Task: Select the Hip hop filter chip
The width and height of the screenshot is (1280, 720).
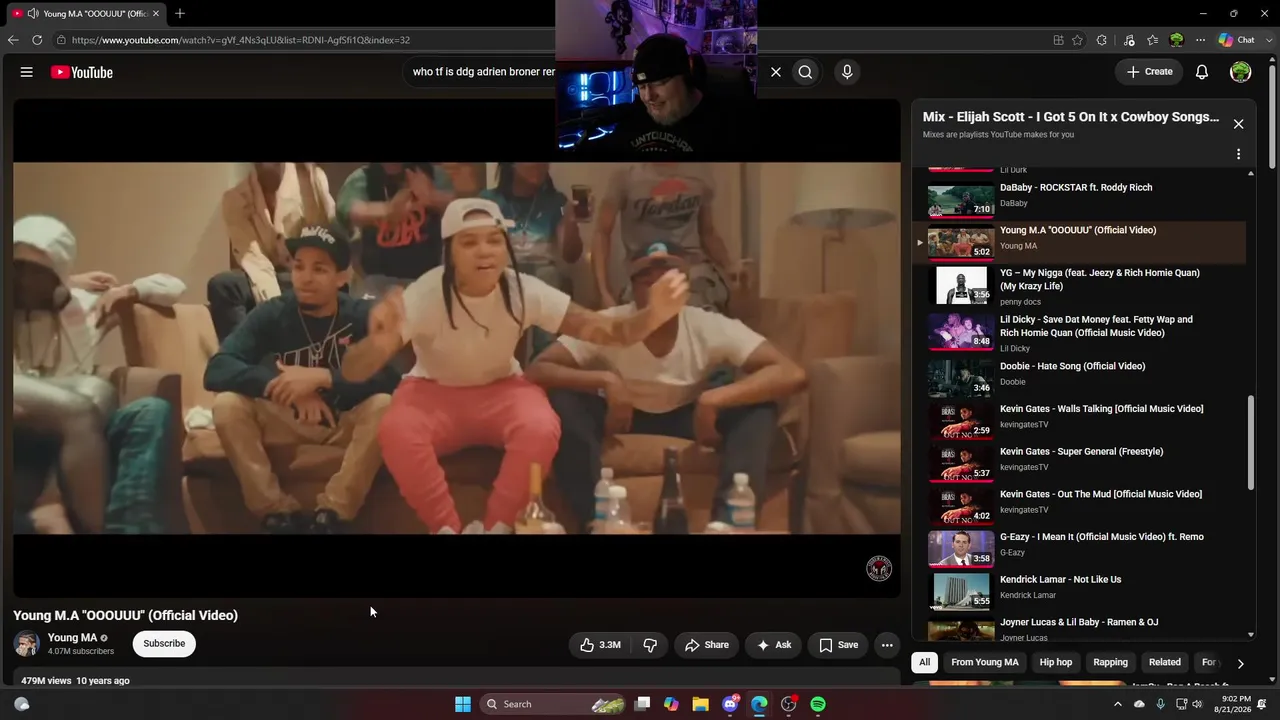Action: coord(1056,662)
